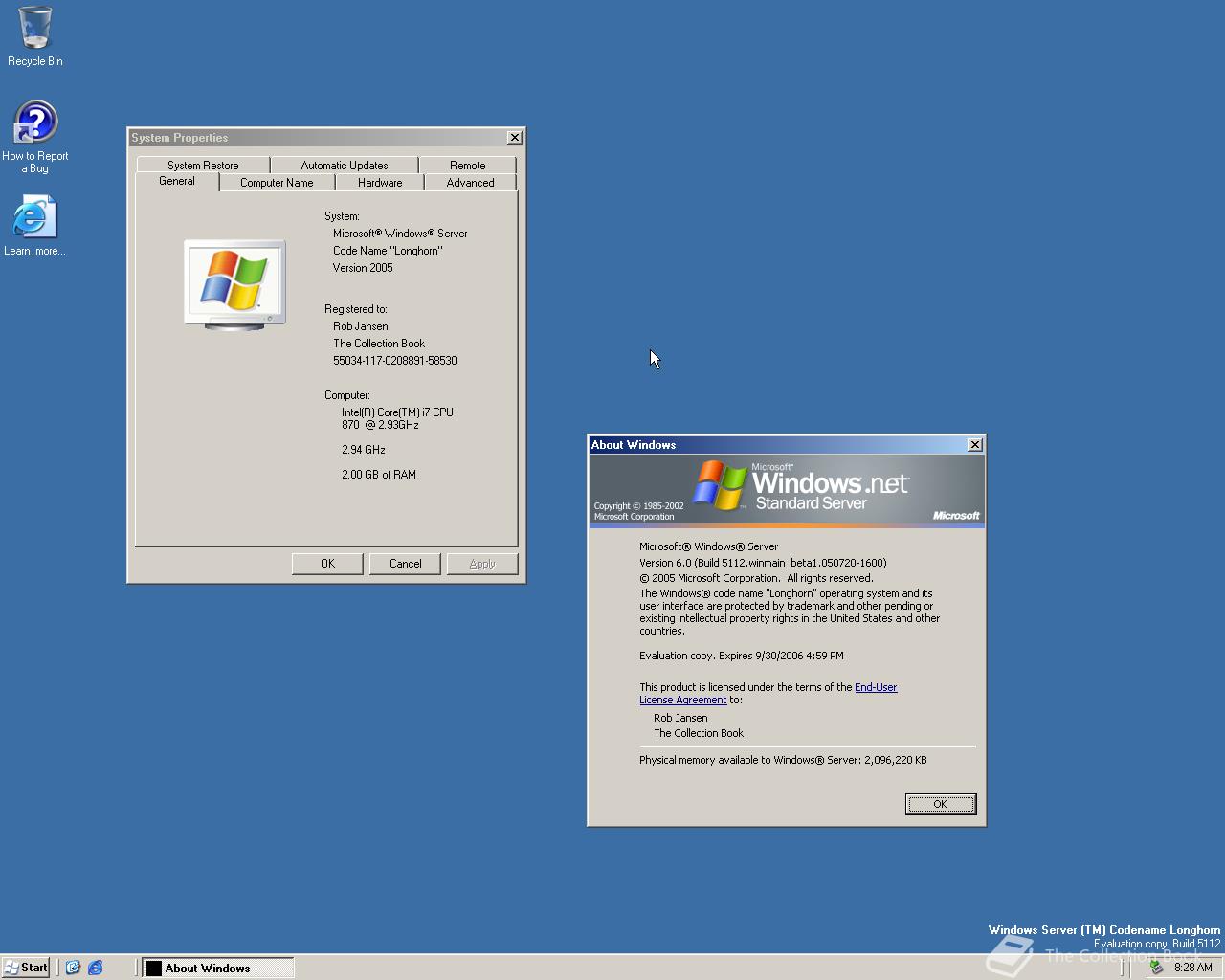This screenshot has width=1225, height=980.
Task: Close the System Properties window
Action: click(x=514, y=138)
